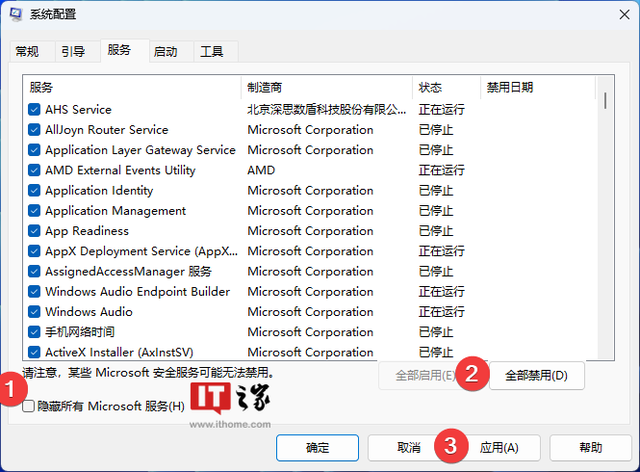Select AMD External Events Utility text

120,170
